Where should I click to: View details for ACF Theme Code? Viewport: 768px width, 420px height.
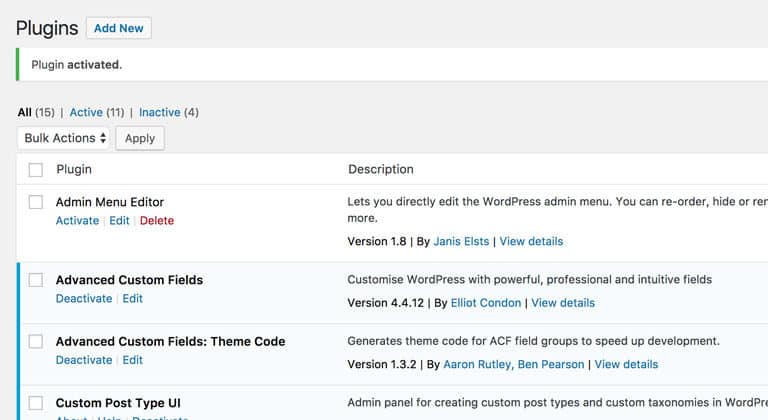tap(626, 364)
